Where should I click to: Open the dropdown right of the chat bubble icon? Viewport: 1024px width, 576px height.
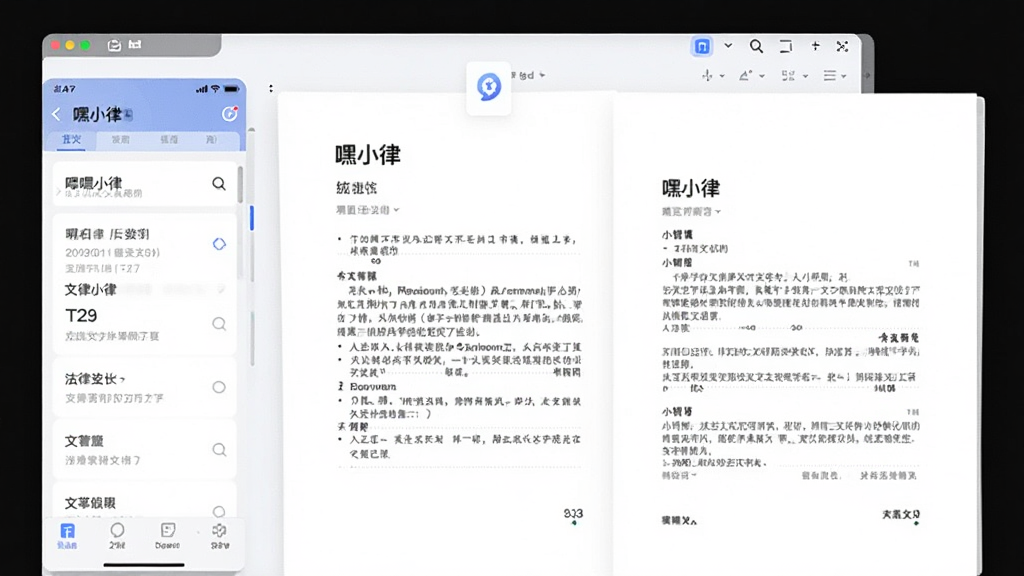click(x=542, y=75)
